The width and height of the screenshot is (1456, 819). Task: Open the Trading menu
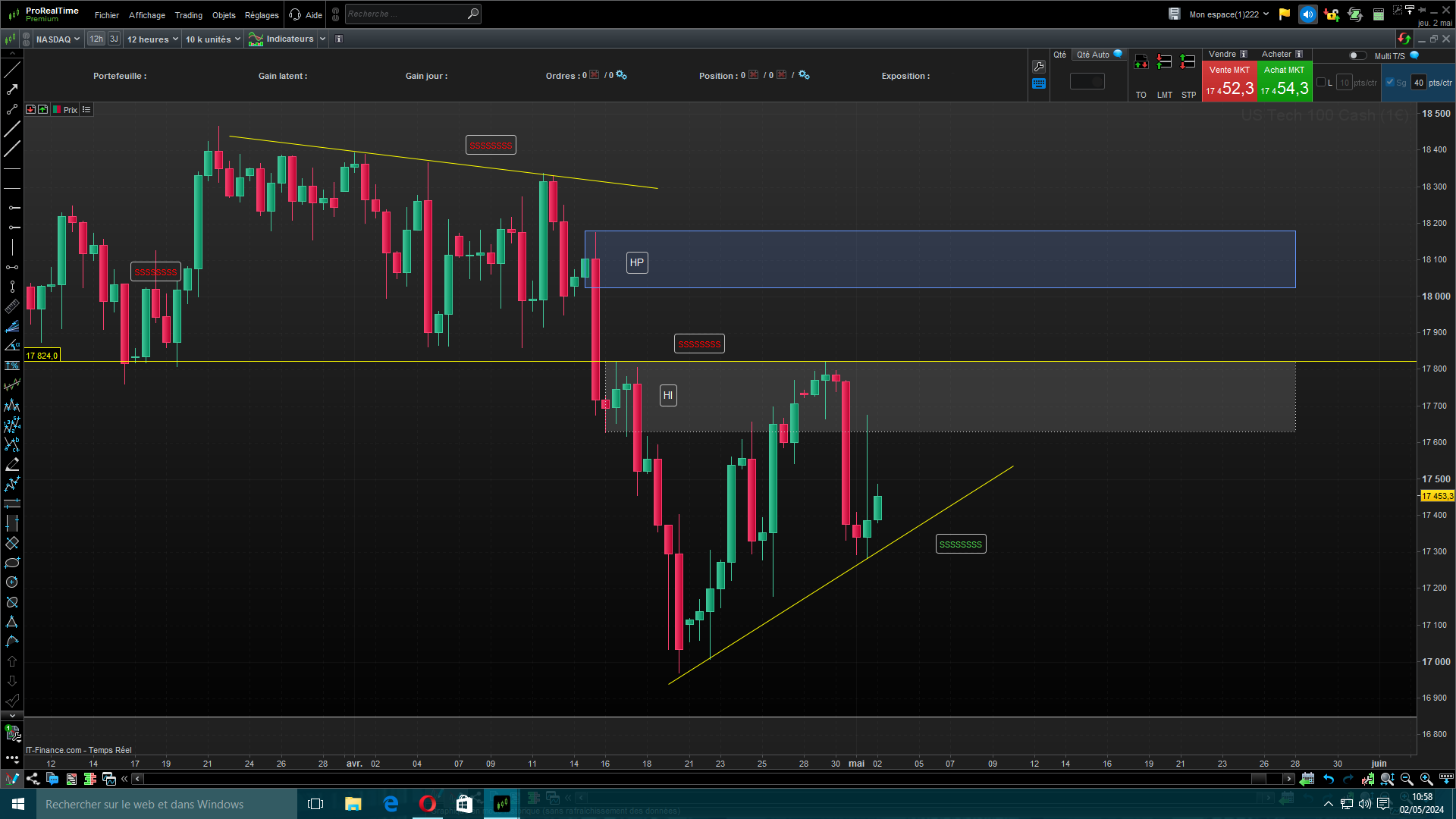coord(188,15)
